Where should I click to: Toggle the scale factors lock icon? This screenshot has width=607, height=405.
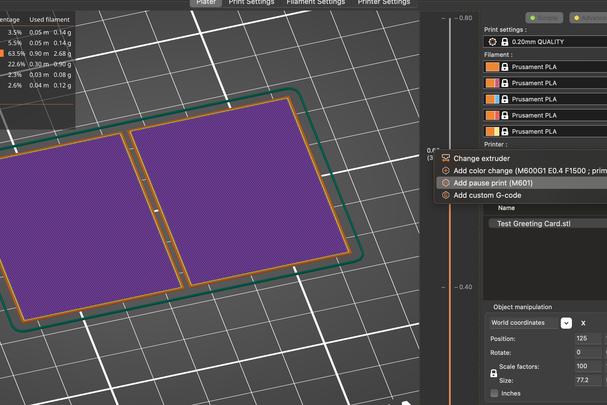point(494,373)
